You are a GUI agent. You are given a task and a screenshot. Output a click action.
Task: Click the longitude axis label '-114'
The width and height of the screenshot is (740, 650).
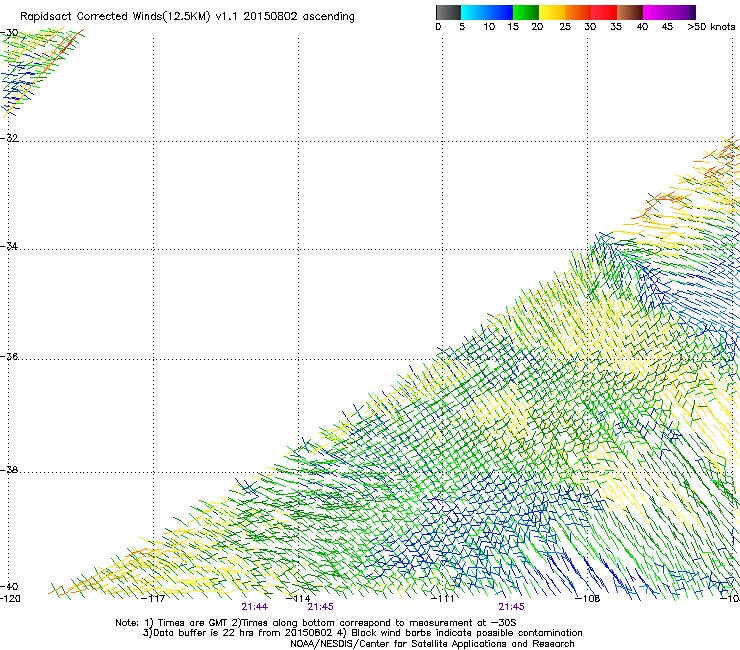click(x=298, y=599)
